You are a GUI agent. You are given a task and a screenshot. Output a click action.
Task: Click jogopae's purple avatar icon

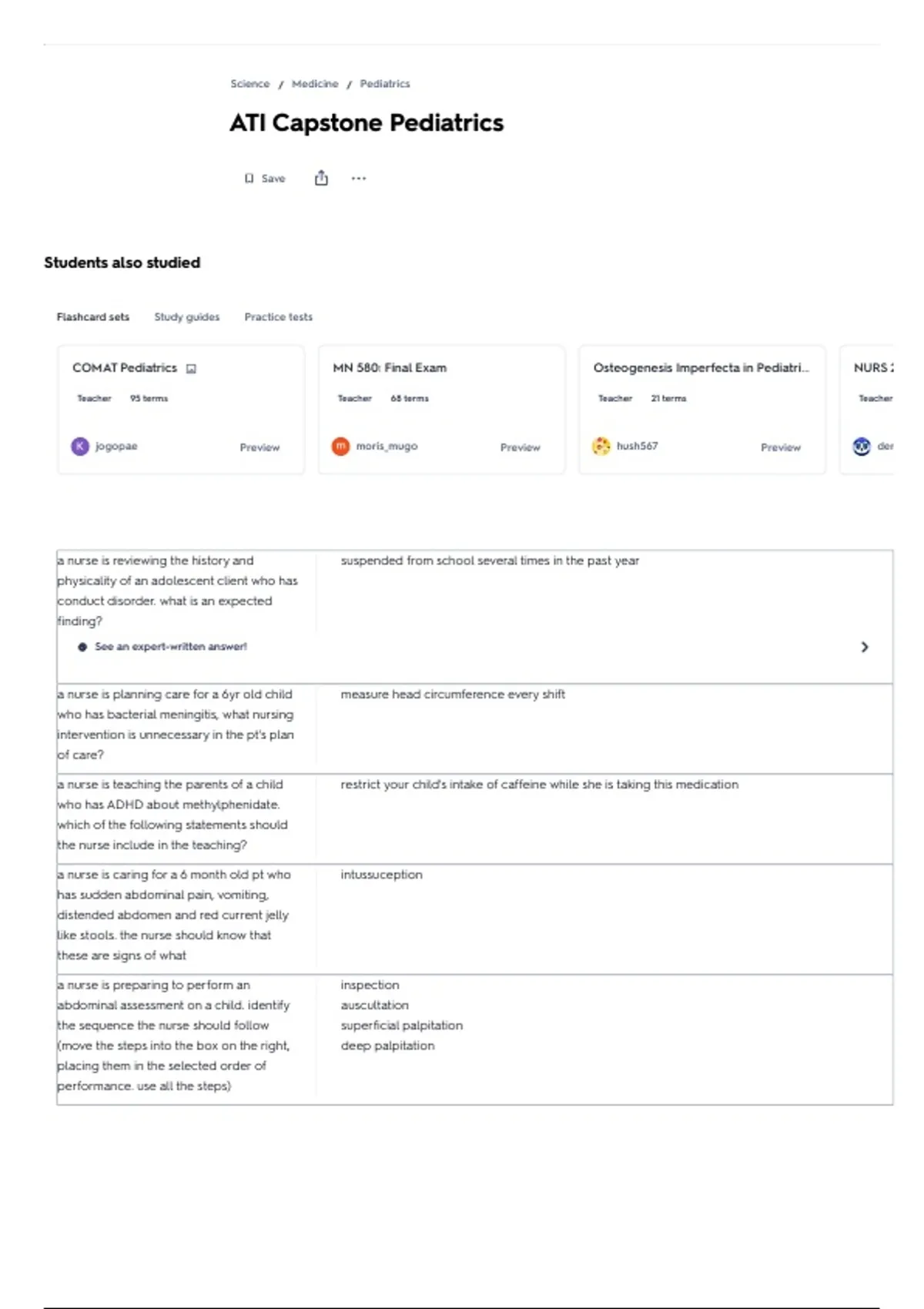tap(80, 447)
